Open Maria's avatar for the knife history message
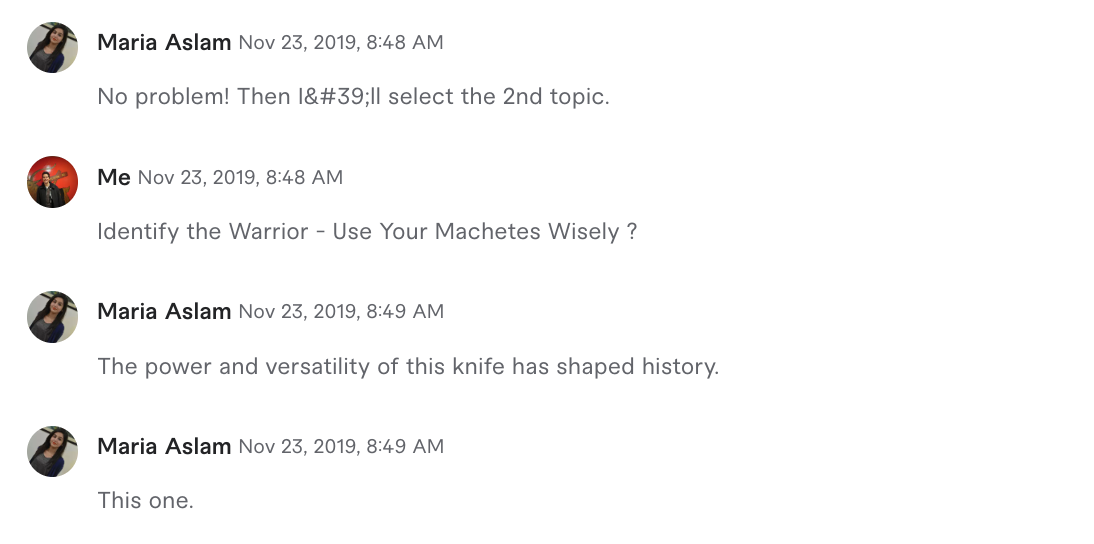1094x544 pixels. click(x=52, y=316)
